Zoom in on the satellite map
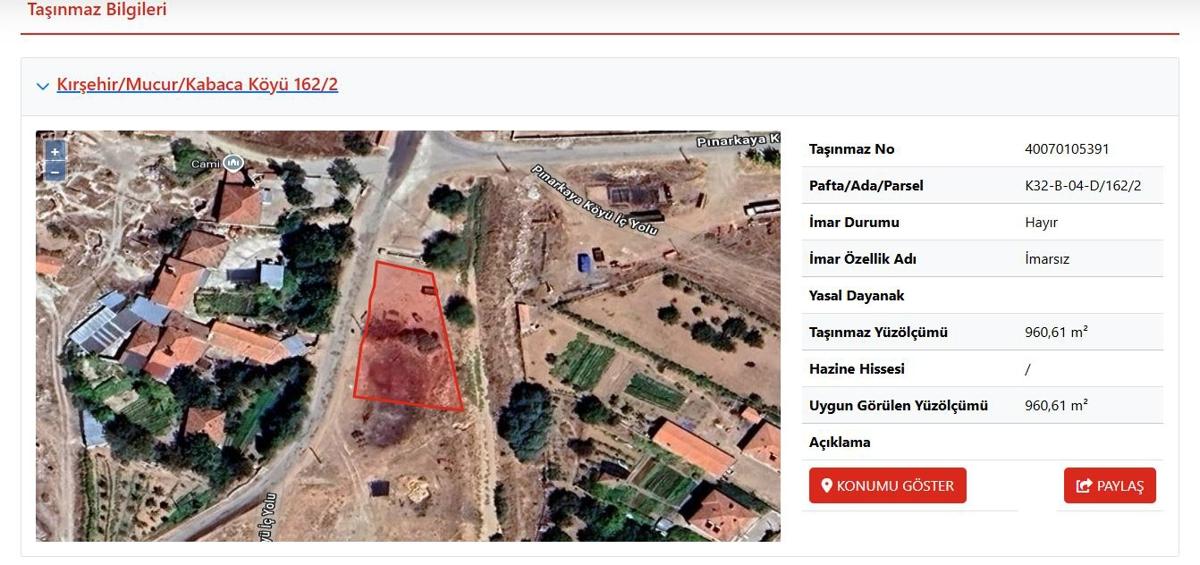Screen dimensions: 1200x565 coord(55,151)
